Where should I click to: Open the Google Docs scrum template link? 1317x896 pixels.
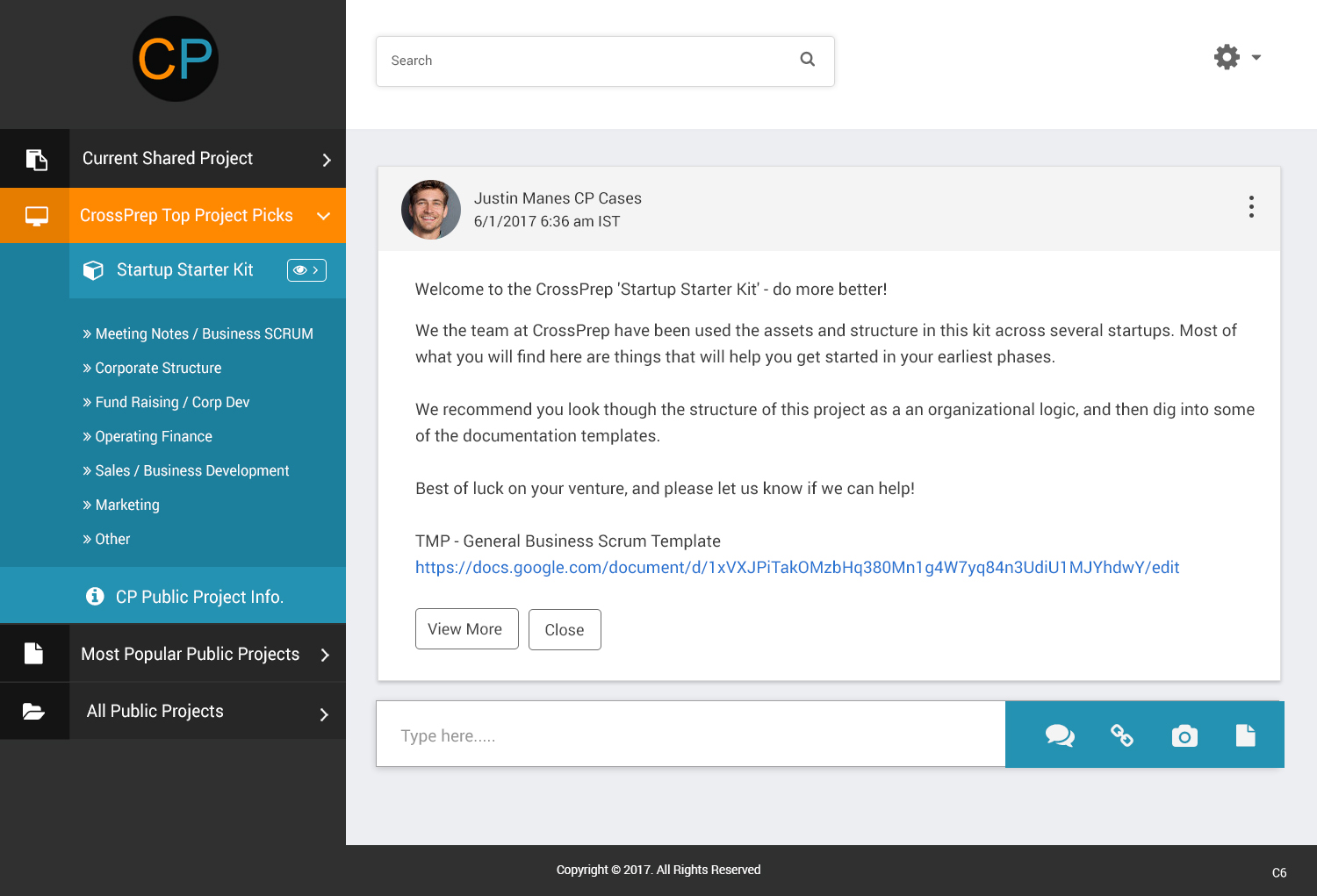[x=797, y=568]
